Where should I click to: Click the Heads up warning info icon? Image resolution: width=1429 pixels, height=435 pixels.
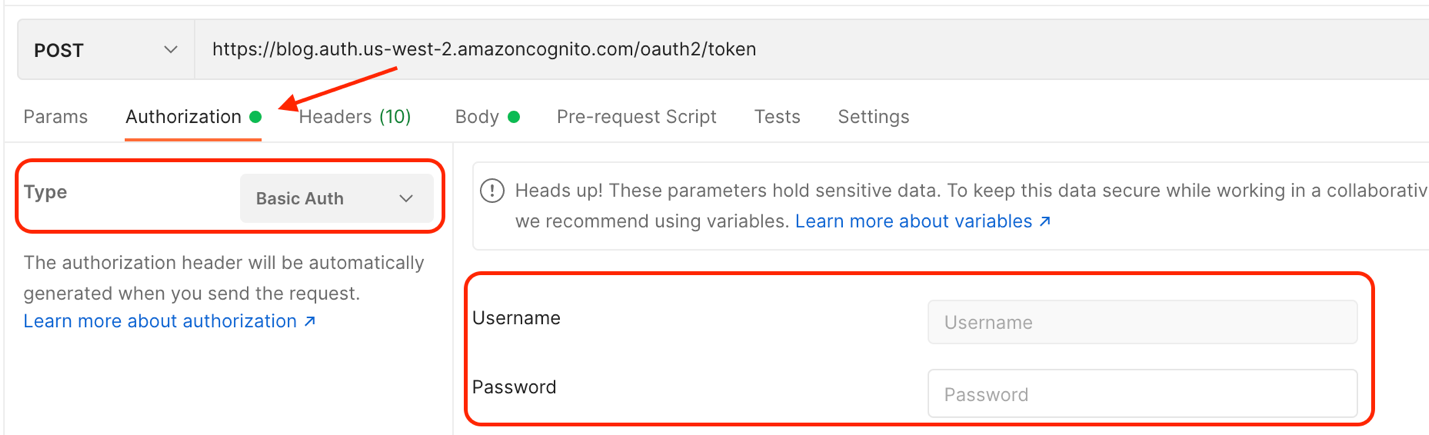492,190
